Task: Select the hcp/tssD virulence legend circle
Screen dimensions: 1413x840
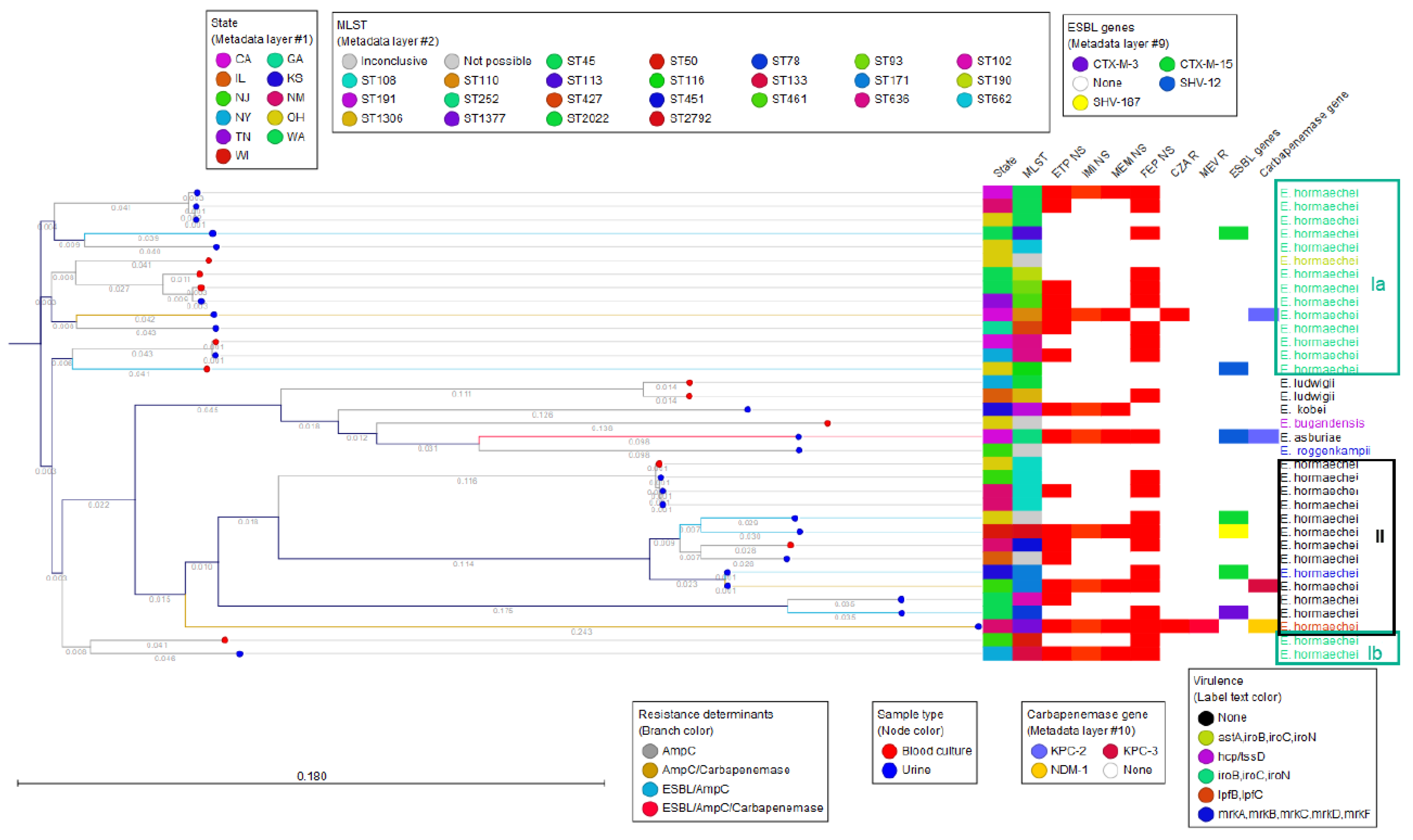Action: point(1205,757)
